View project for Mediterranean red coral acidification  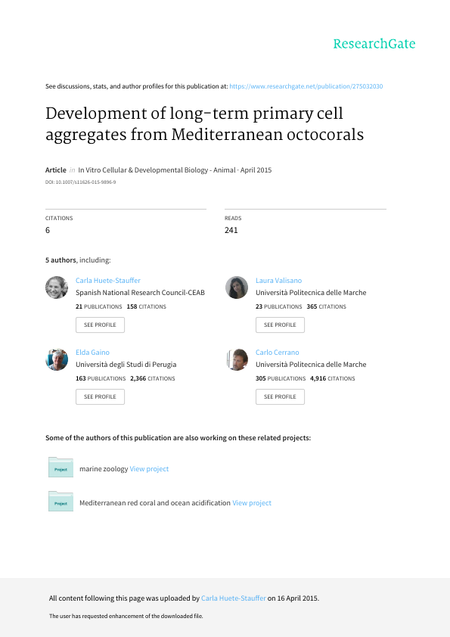(252, 503)
